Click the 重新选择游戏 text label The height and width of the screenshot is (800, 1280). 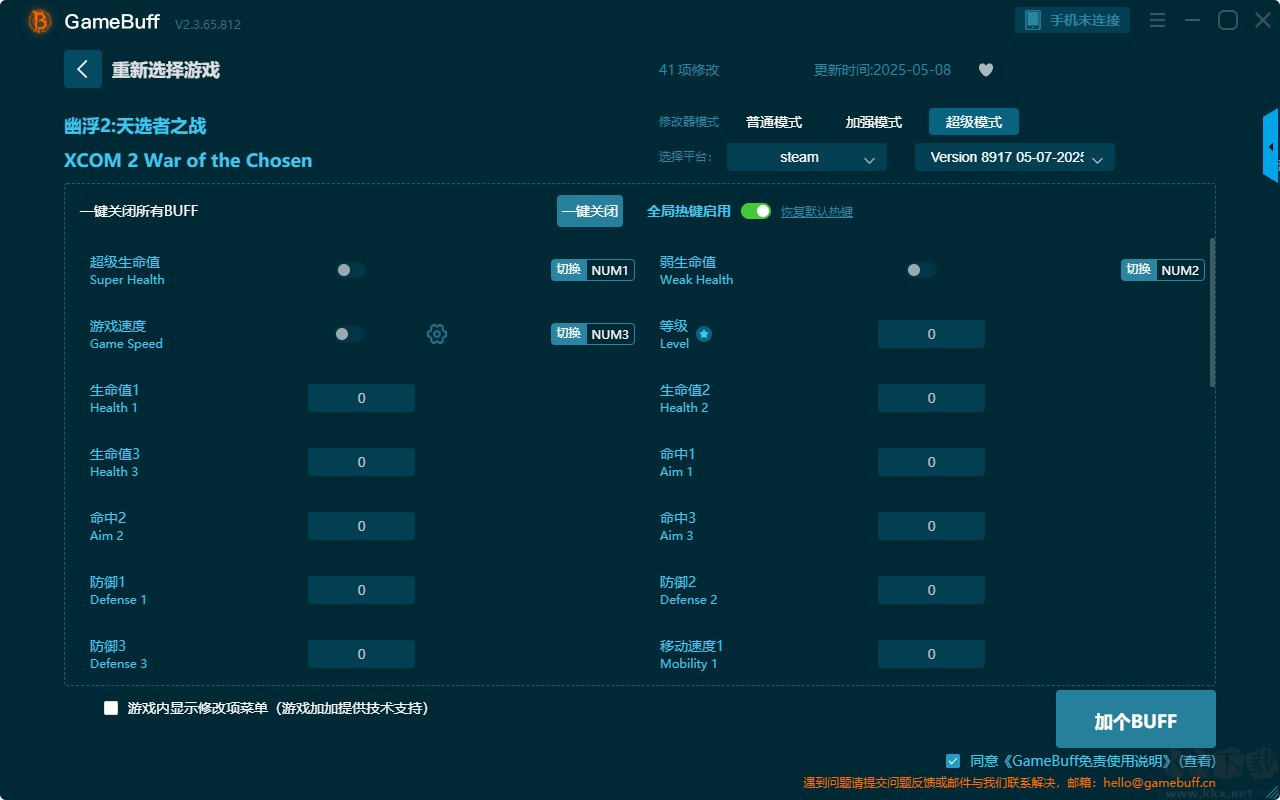pyautogui.click(x=166, y=70)
